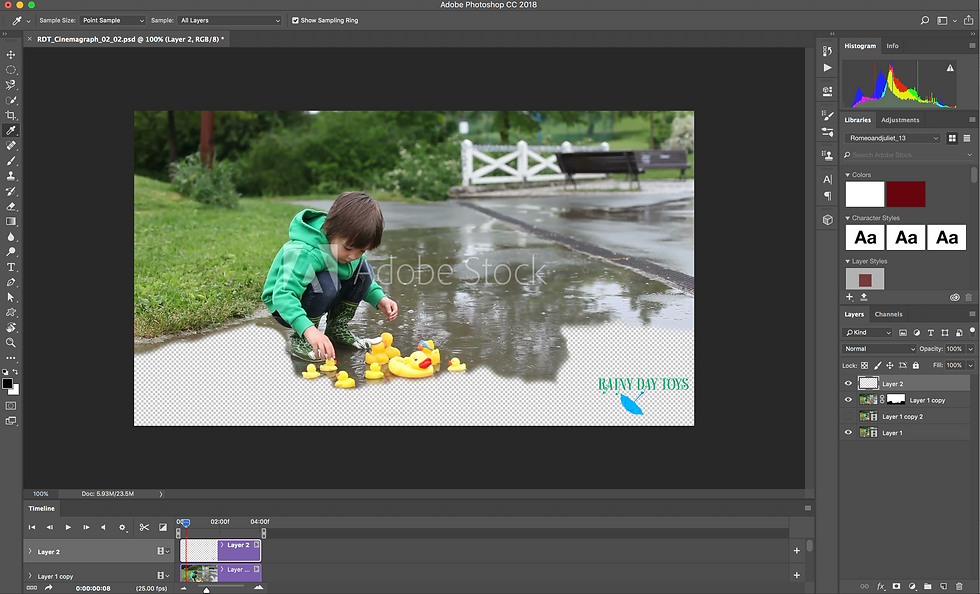This screenshot has width=980, height=594.
Task: Hide Layer 1 copy visibility eye
Action: pyautogui.click(x=848, y=400)
